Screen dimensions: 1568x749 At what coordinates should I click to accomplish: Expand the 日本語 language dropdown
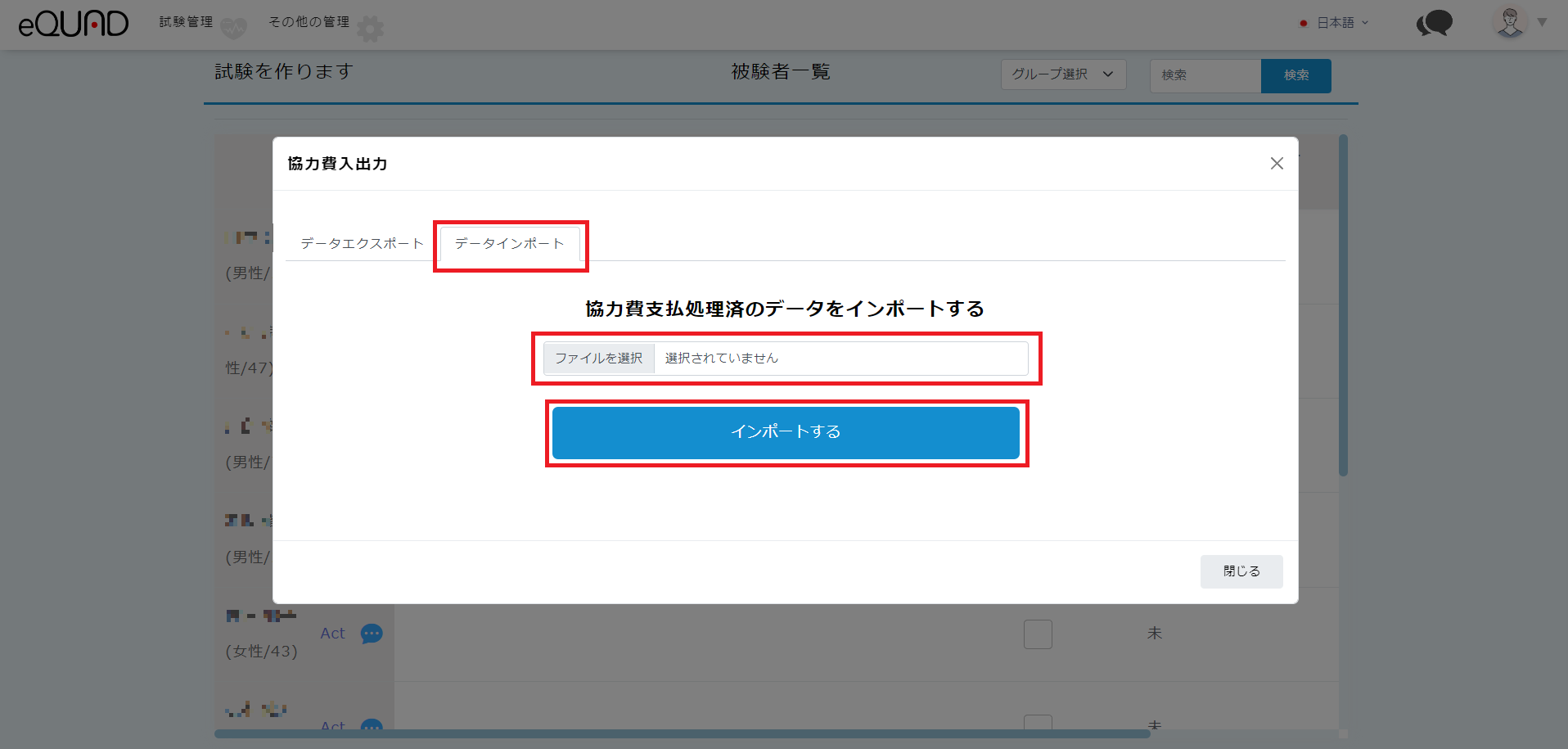tap(1342, 23)
